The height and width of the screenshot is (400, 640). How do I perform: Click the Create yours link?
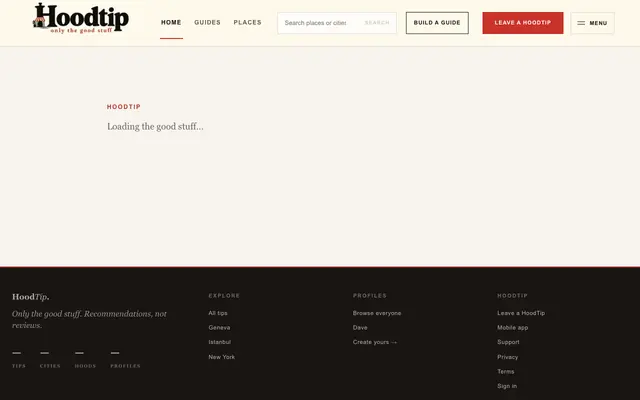(x=375, y=342)
